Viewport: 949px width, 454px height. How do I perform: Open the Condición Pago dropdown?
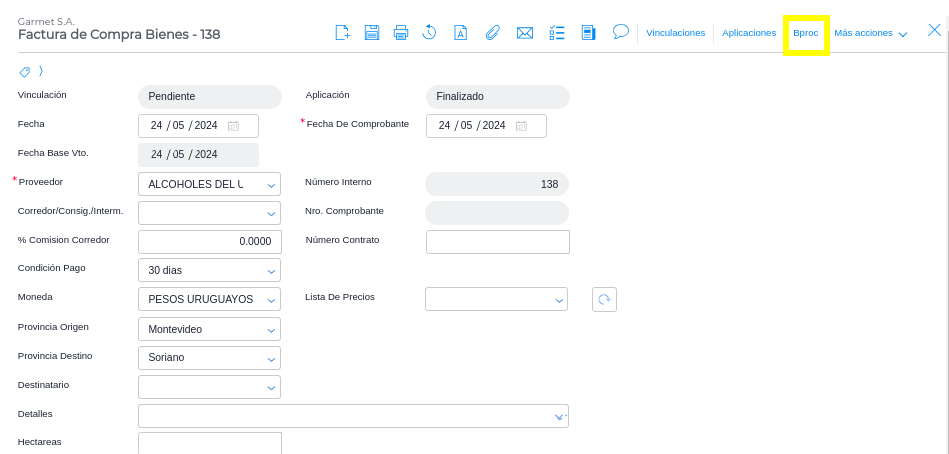click(x=272, y=271)
